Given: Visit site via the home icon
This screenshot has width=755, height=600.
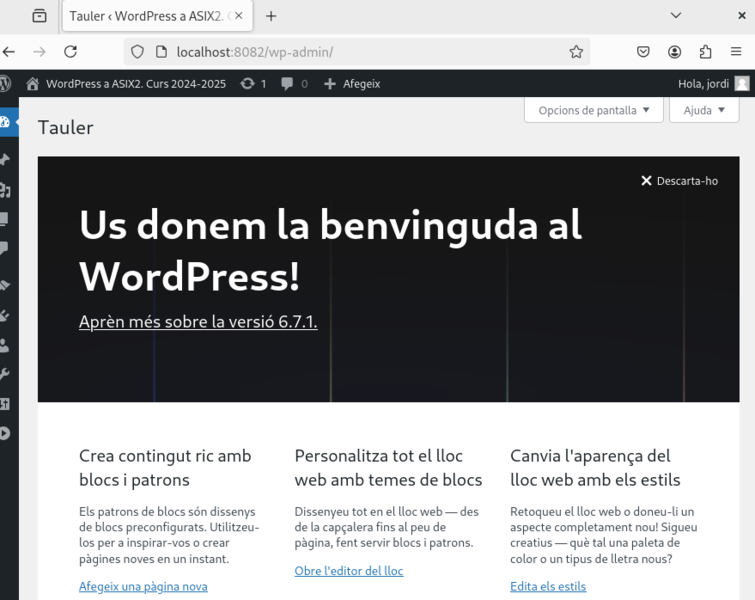Looking at the screenshot, I should coord(32,84).
